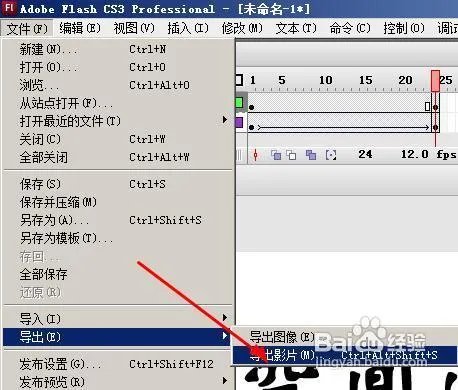Viewport: 458px width, 390px height.
Task: Toggle show all layers as outlines icon
Action: coord(239,80)
